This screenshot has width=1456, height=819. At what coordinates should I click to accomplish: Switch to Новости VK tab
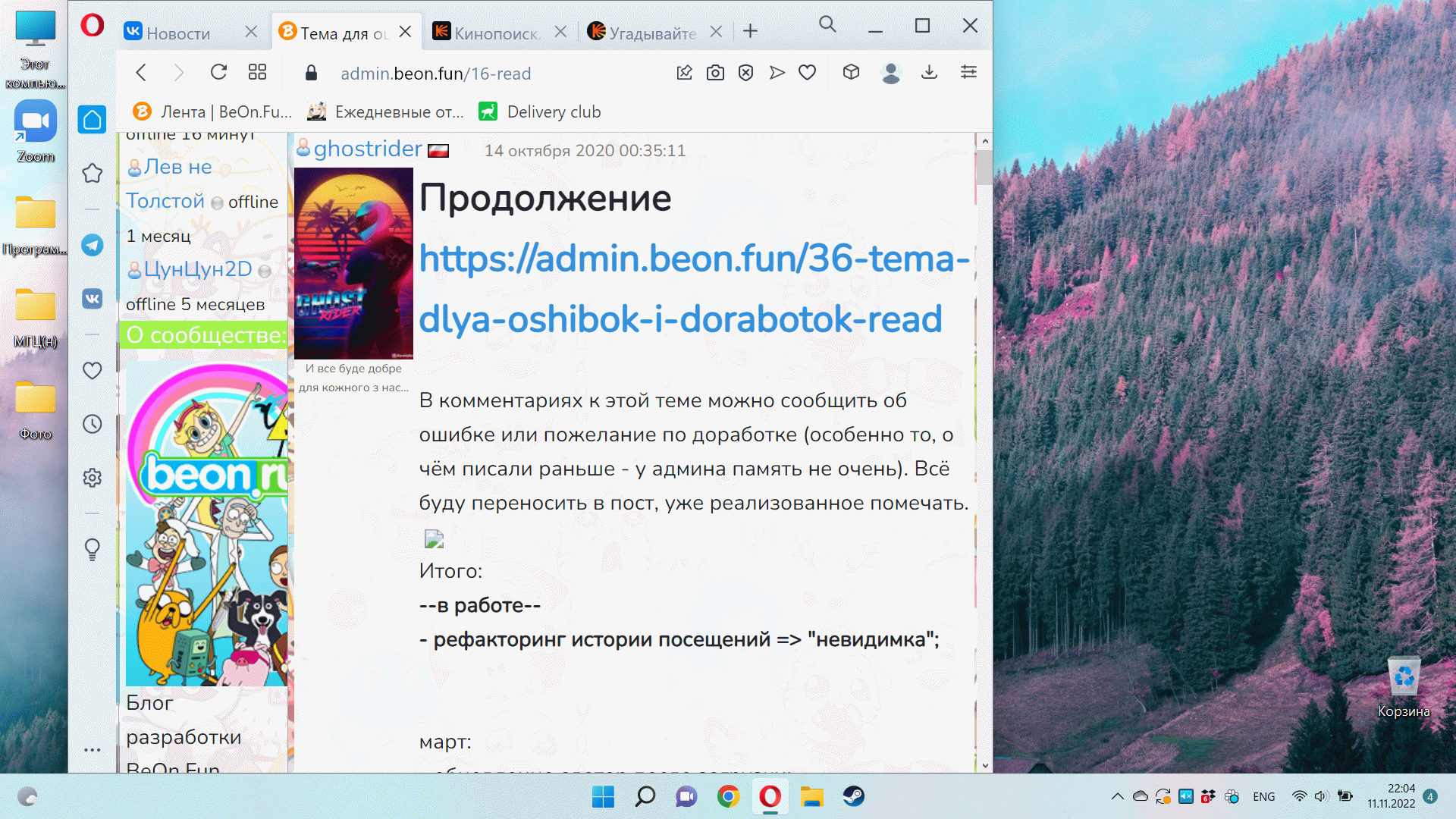tap(178, 33)
